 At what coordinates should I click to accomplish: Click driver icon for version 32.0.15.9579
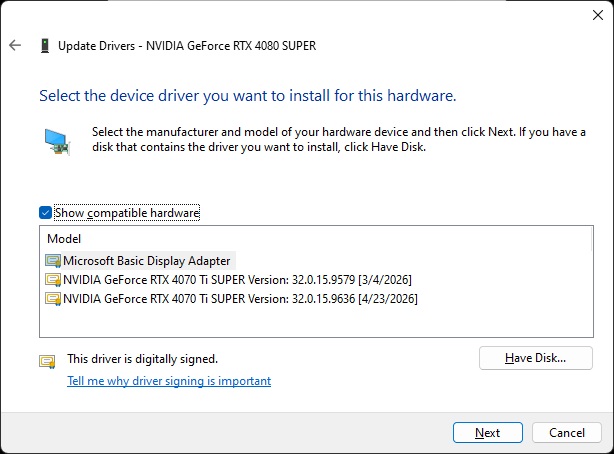(53, 280)
